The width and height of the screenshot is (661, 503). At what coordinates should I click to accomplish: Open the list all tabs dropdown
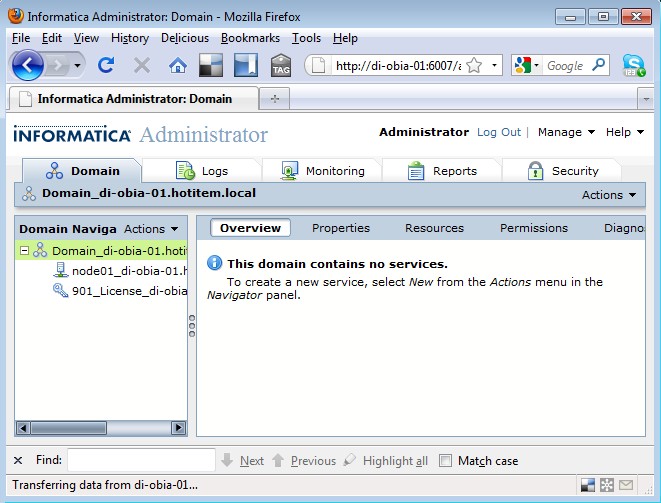[646, 99]
